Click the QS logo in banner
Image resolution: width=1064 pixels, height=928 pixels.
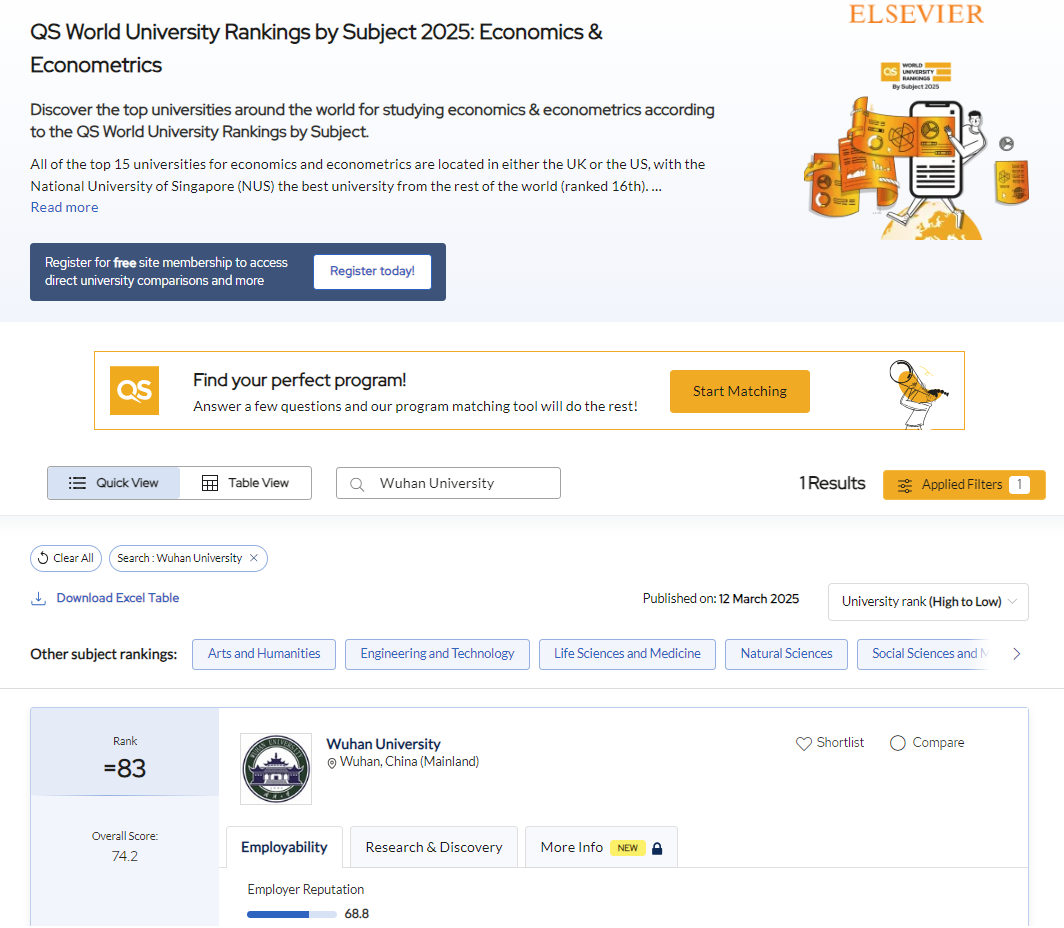[x=135, y=391]
